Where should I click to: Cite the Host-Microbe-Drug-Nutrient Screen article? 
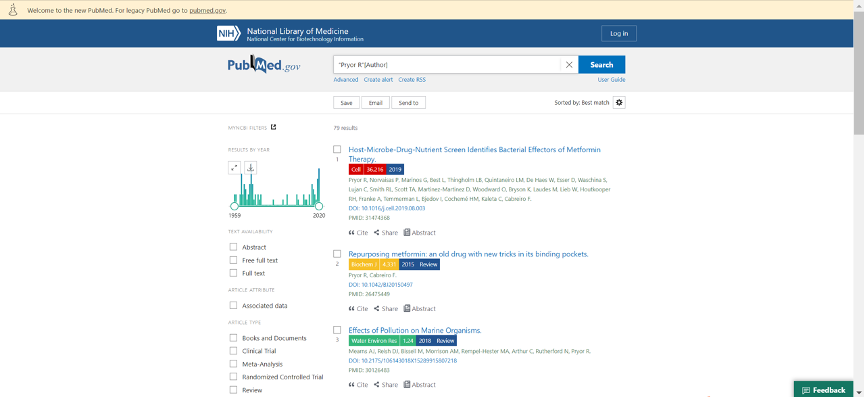[358, 233]
